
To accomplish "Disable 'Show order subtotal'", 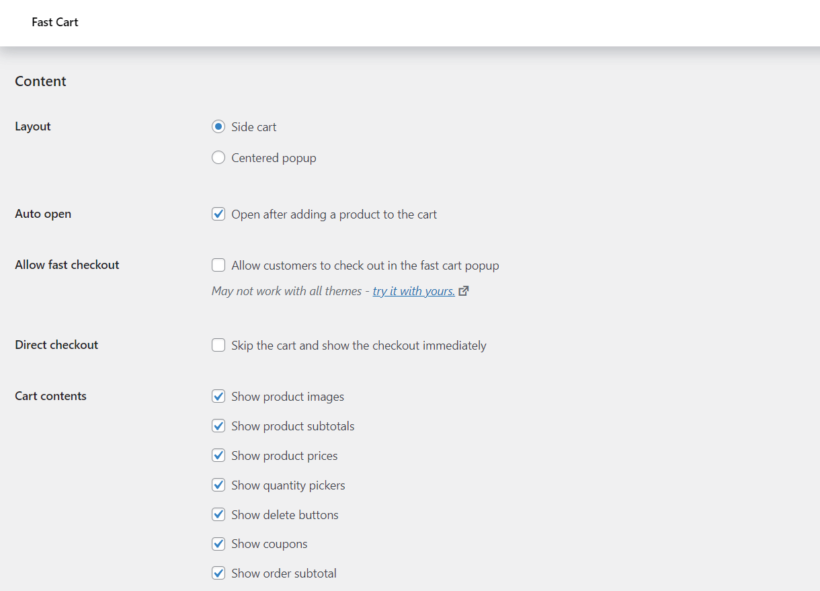I will (x=218, y=573).
